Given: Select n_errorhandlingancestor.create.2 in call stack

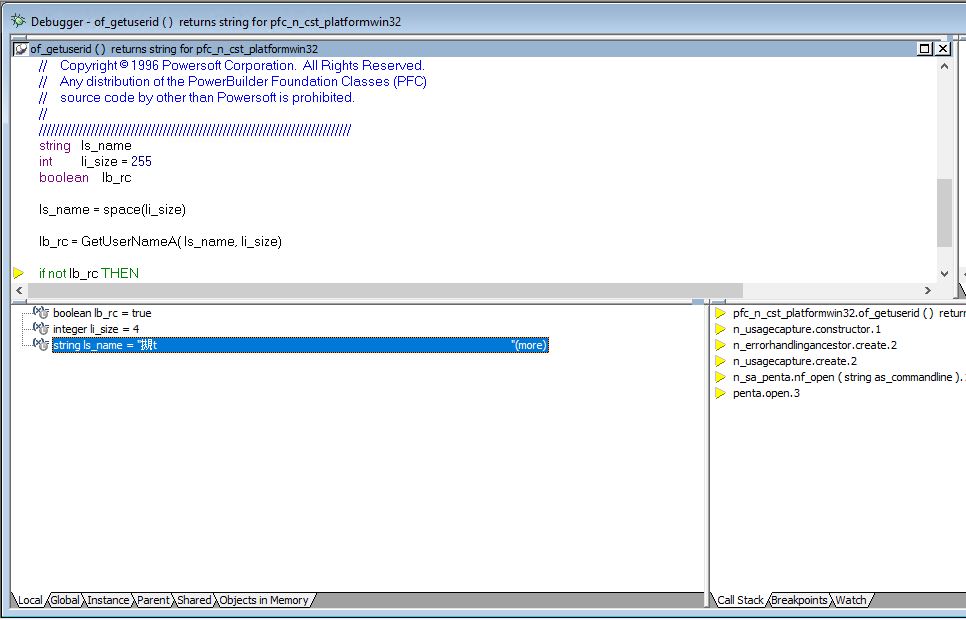Looking at the screenshot, I should pos(814,345).
